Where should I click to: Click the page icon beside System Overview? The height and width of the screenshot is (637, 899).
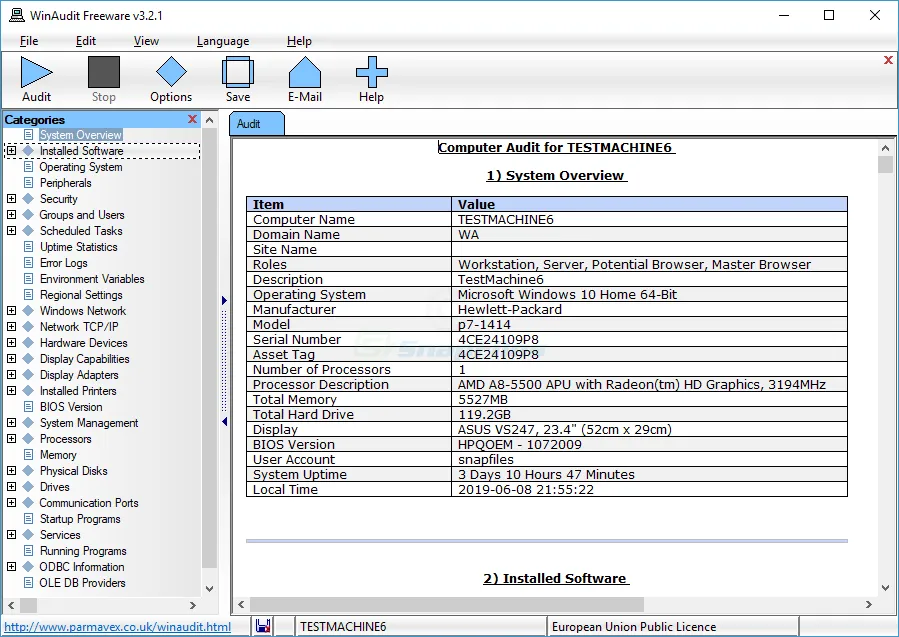[28, 135]
